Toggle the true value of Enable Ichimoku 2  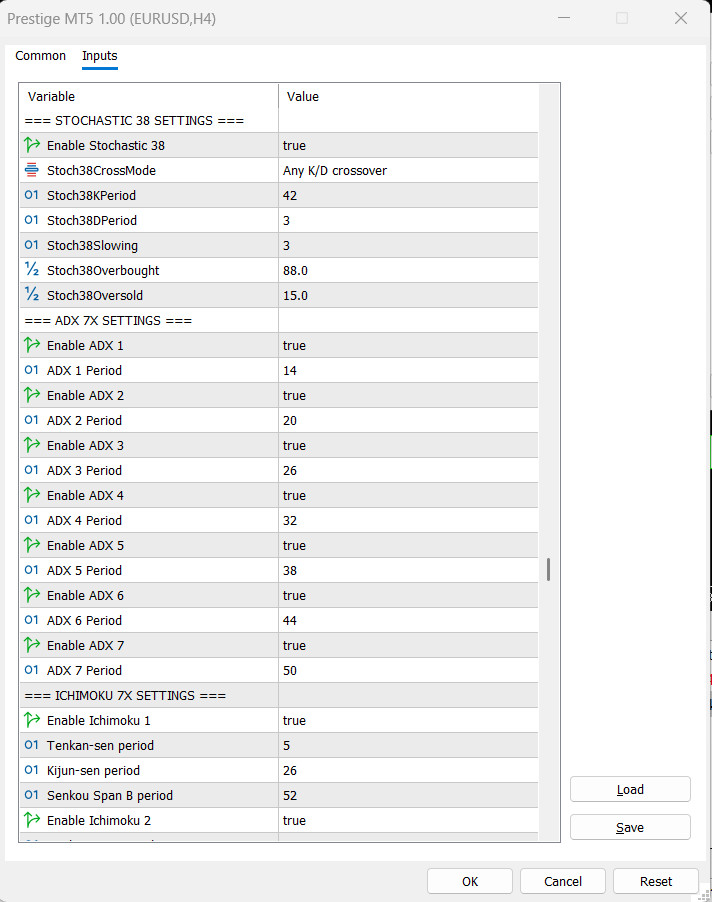click(408, 820)
